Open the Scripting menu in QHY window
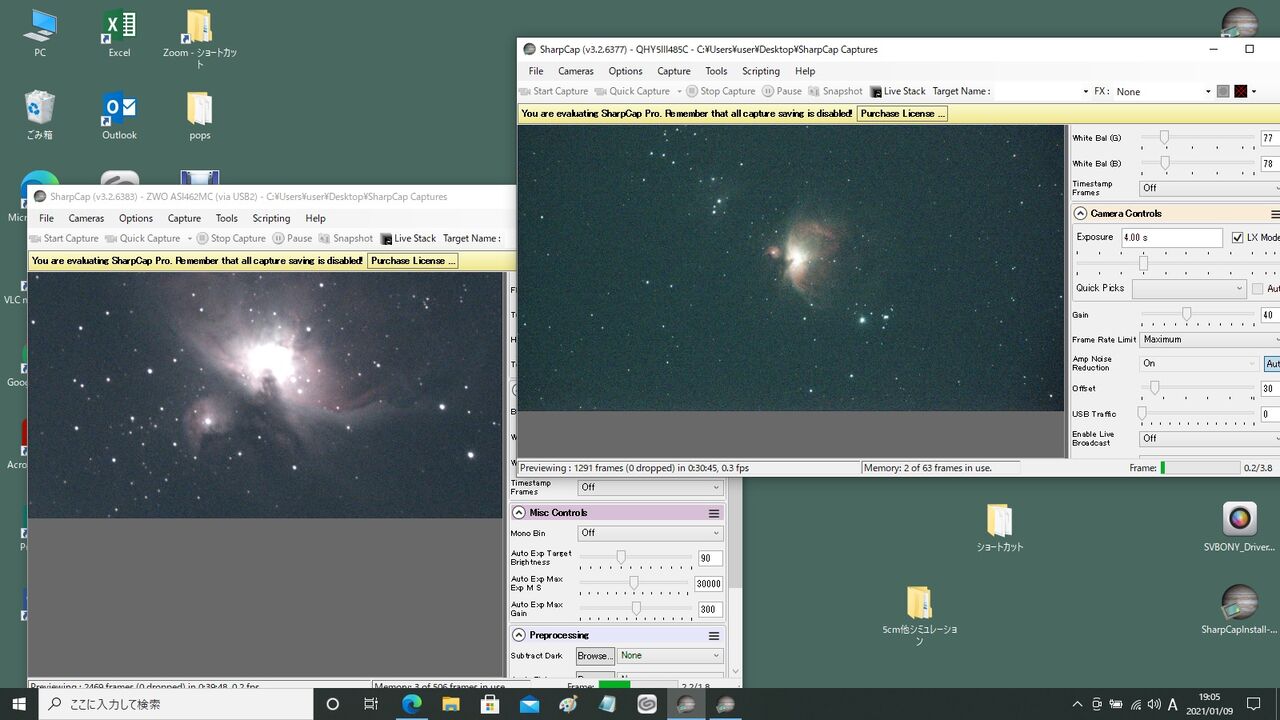The image size is (1280, 720). [760, 71]
